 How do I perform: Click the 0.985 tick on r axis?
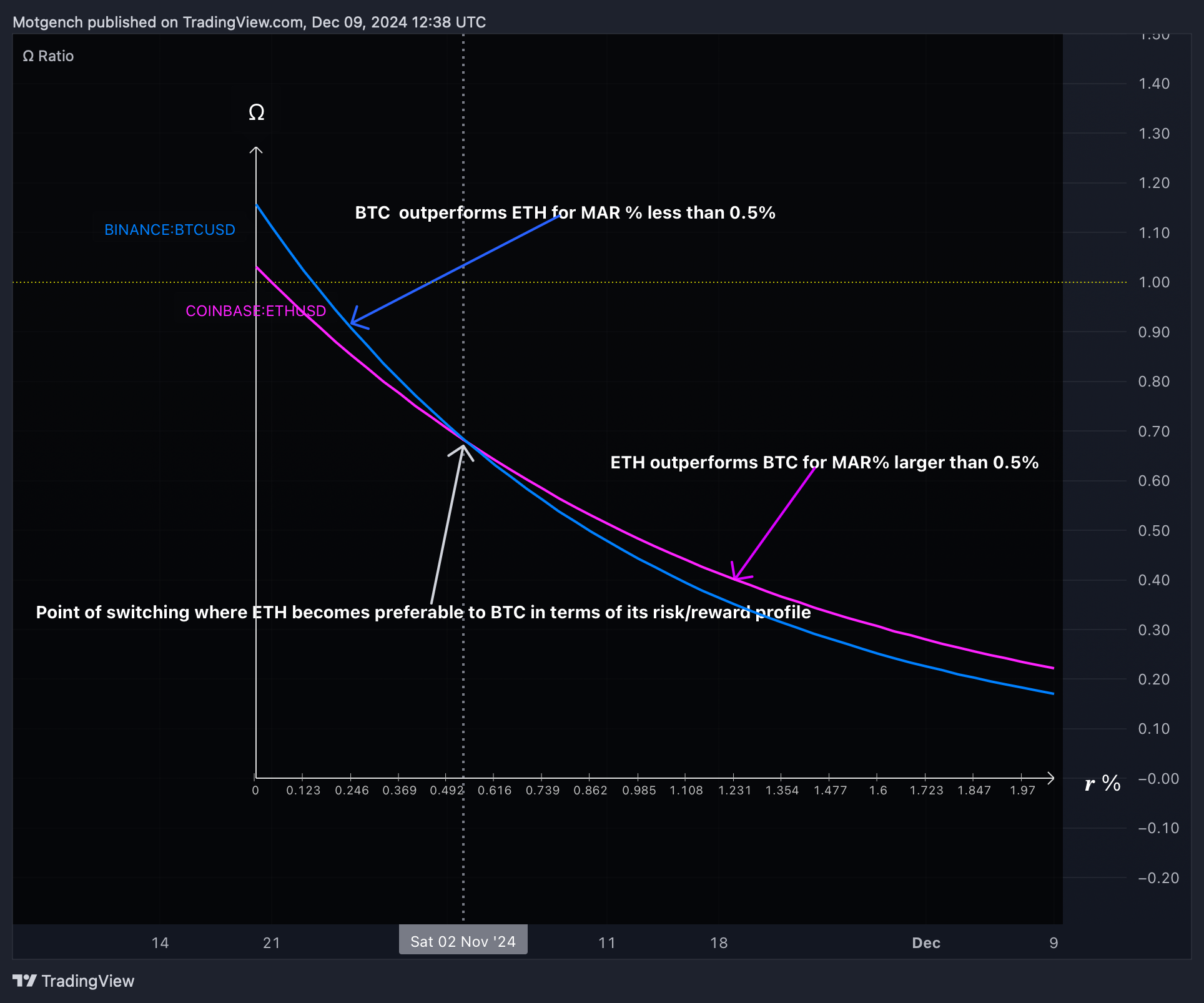[639, 791]
